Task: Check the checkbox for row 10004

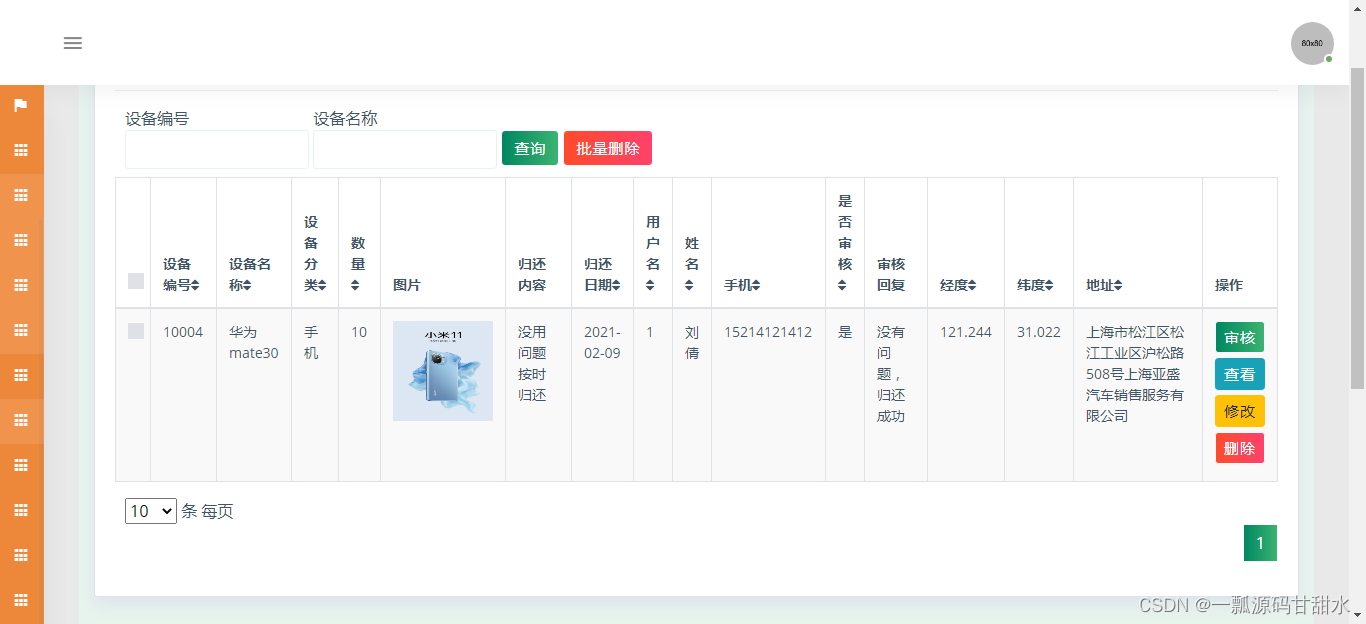Action: pyautogui.click(x=136, y=331)
